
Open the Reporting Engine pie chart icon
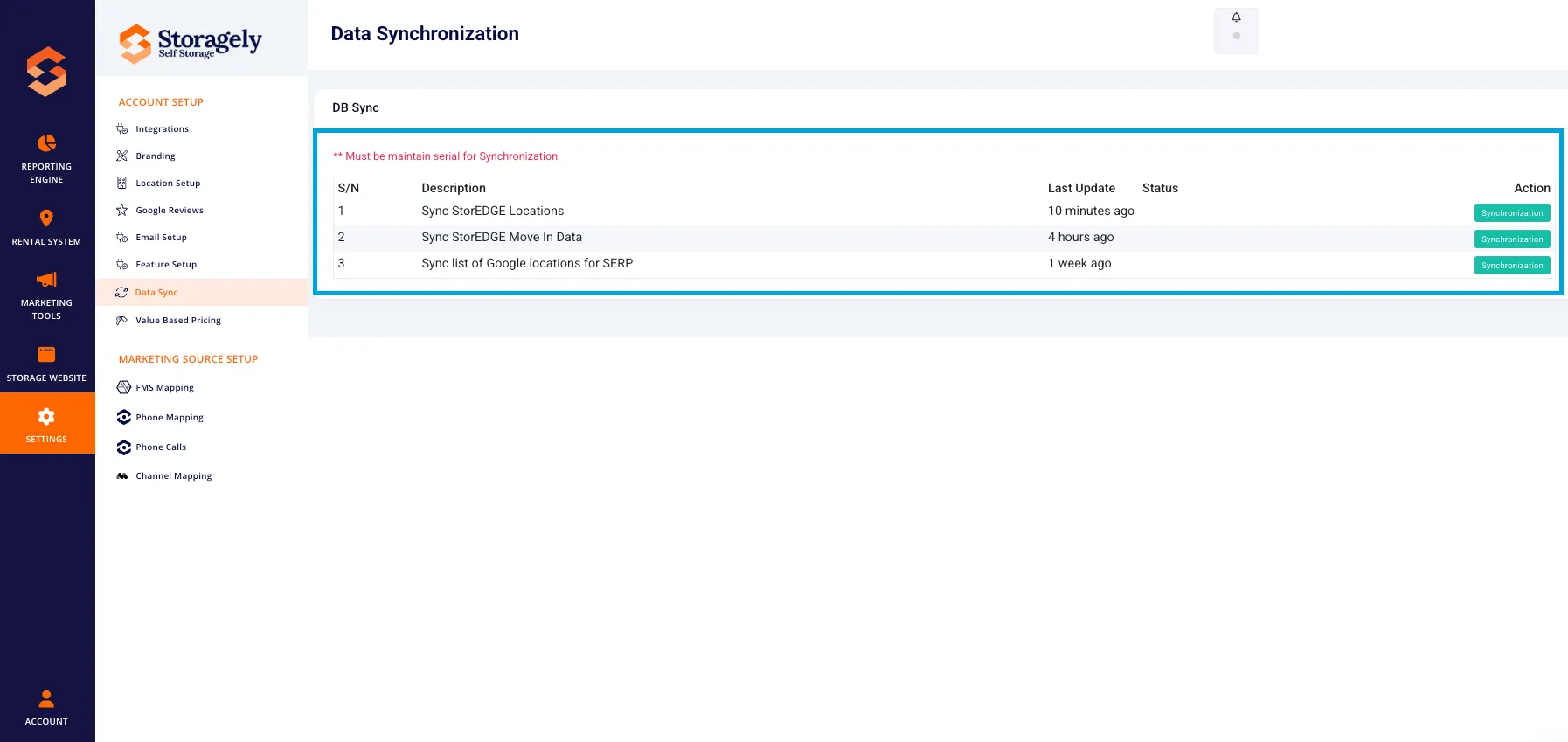point(46,142)
